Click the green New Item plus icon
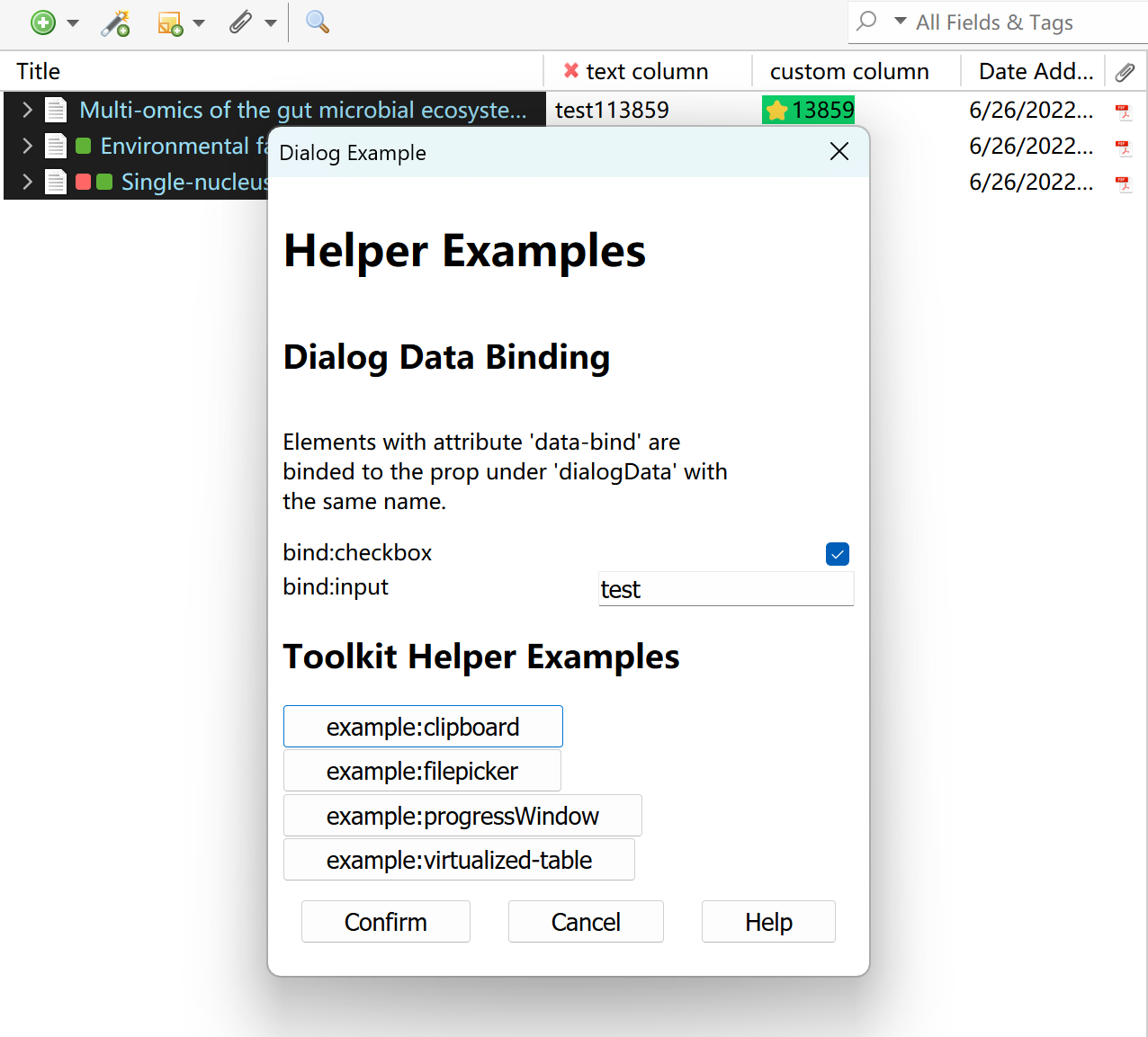Viewport: 1148px width, 1037px height. [43, 22]
